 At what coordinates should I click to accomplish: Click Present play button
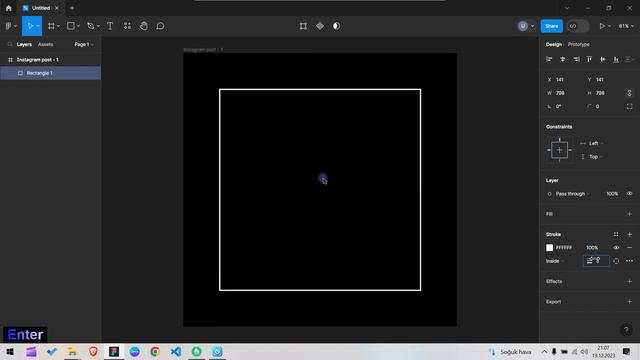pos(602,26)
